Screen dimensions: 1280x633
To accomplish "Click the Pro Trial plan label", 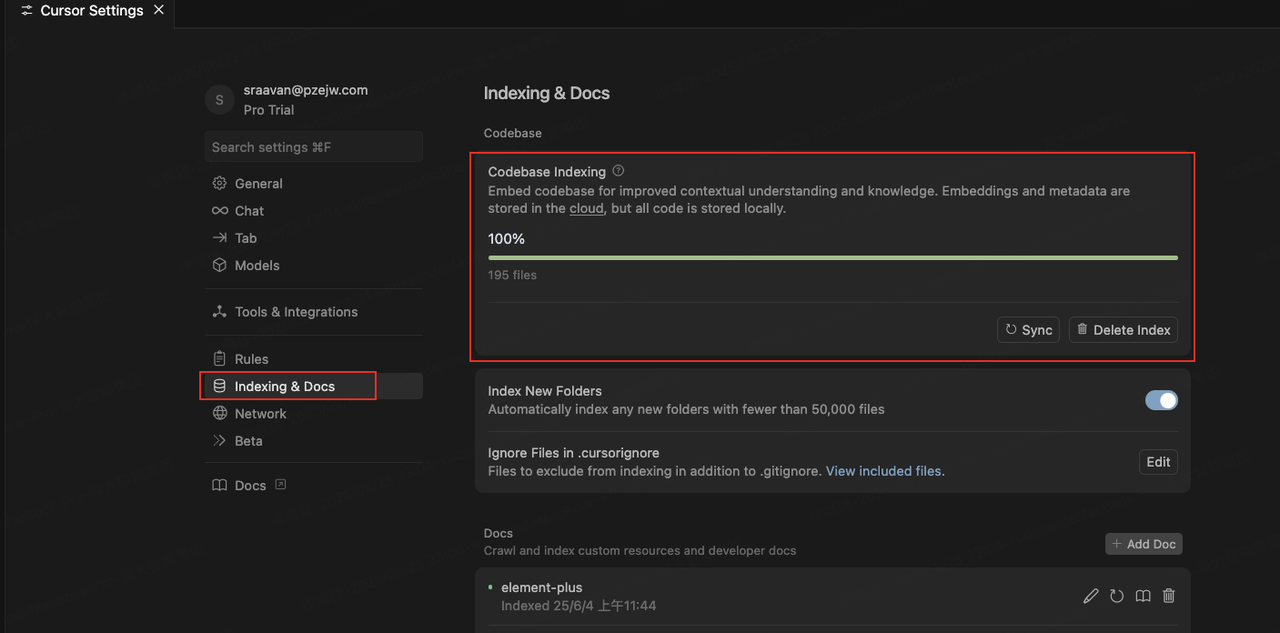I will pos(268,110).
